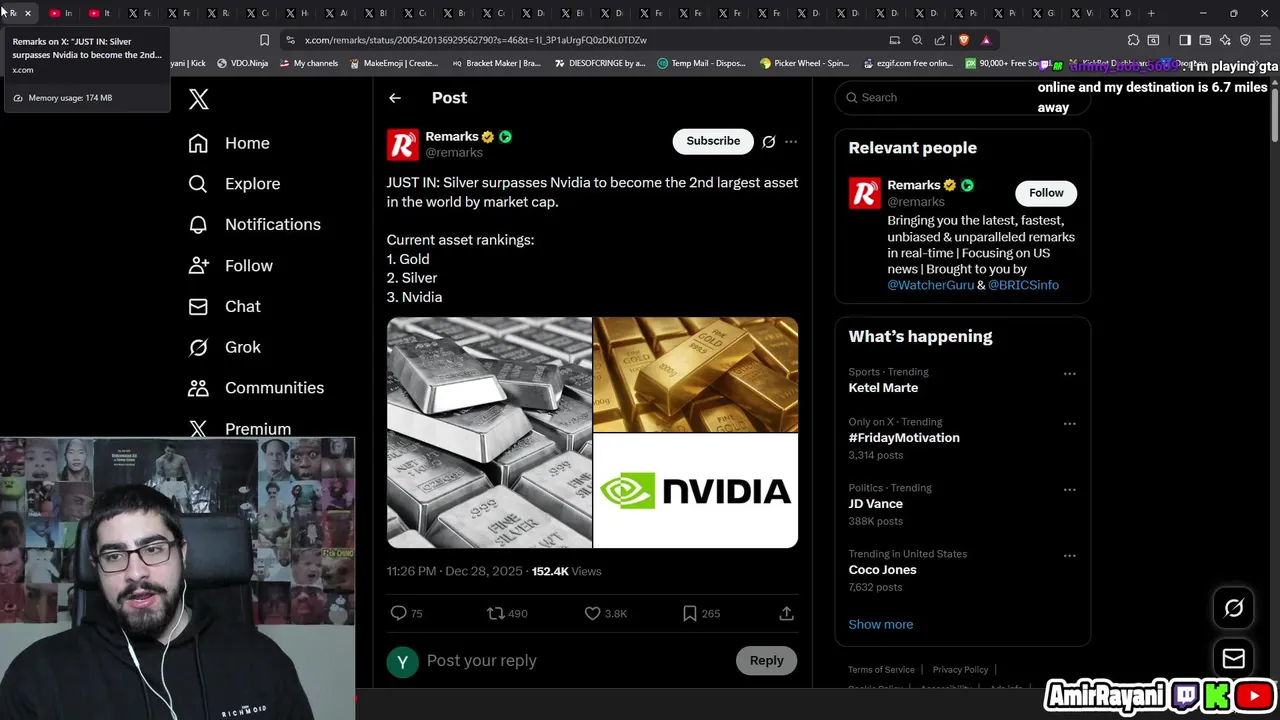Open the Bracket Maker bookmark

tap(496, 63)
